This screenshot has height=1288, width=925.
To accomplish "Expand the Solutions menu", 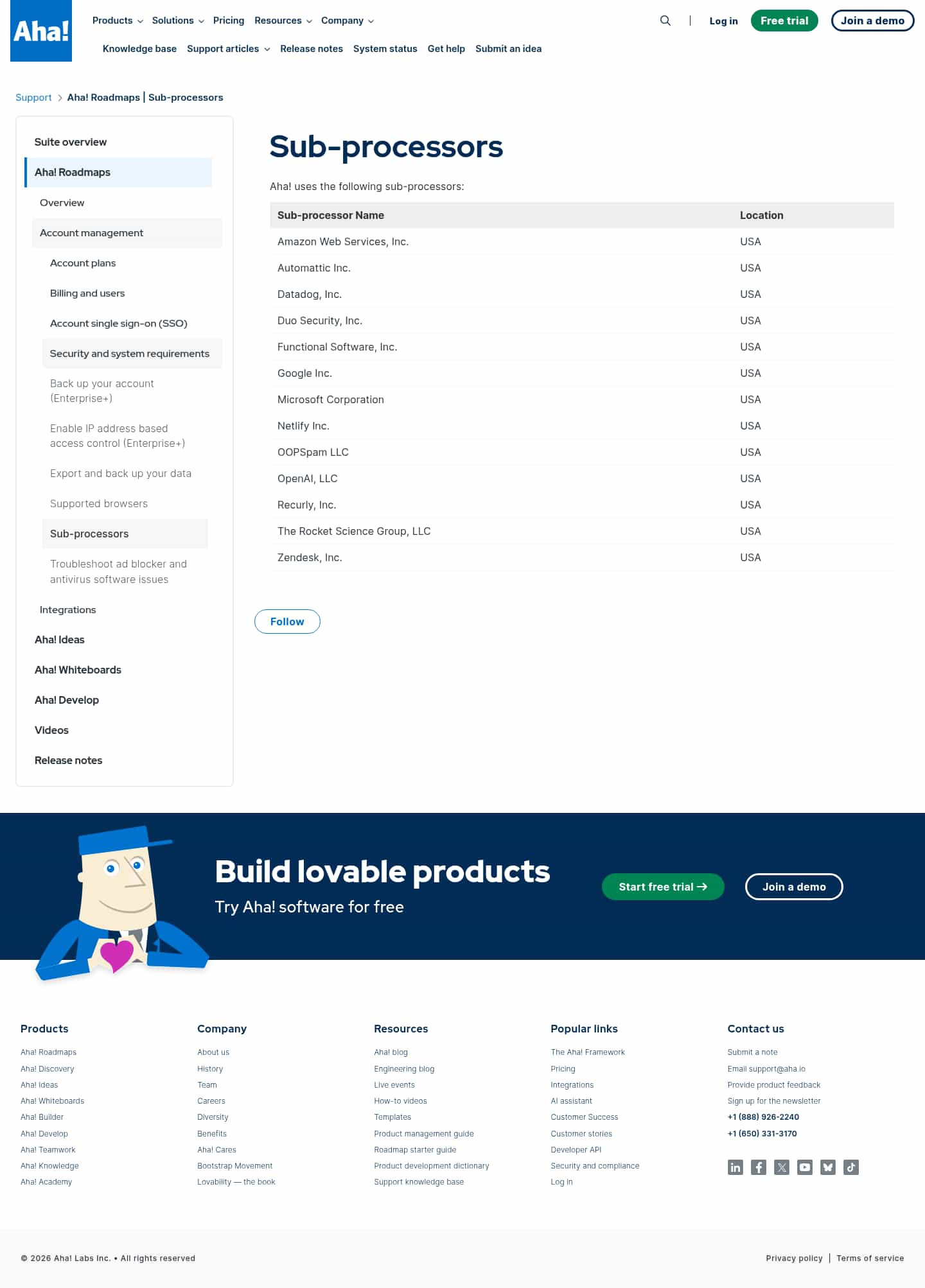I will point(178,21).
